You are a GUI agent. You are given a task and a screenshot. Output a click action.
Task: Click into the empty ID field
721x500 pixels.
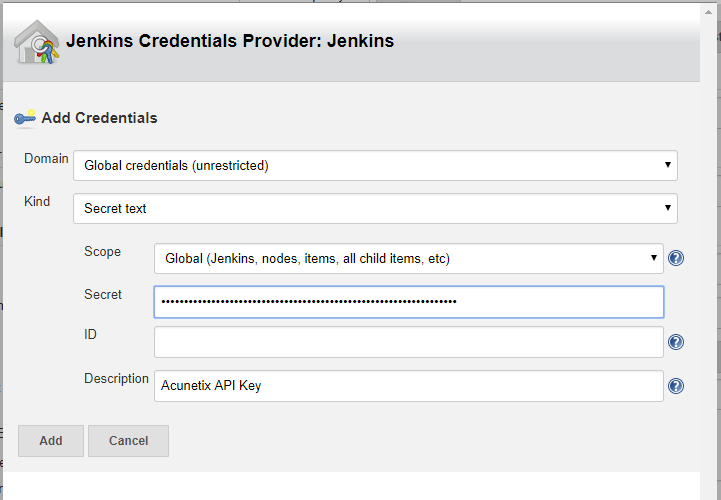coord(408,342)
